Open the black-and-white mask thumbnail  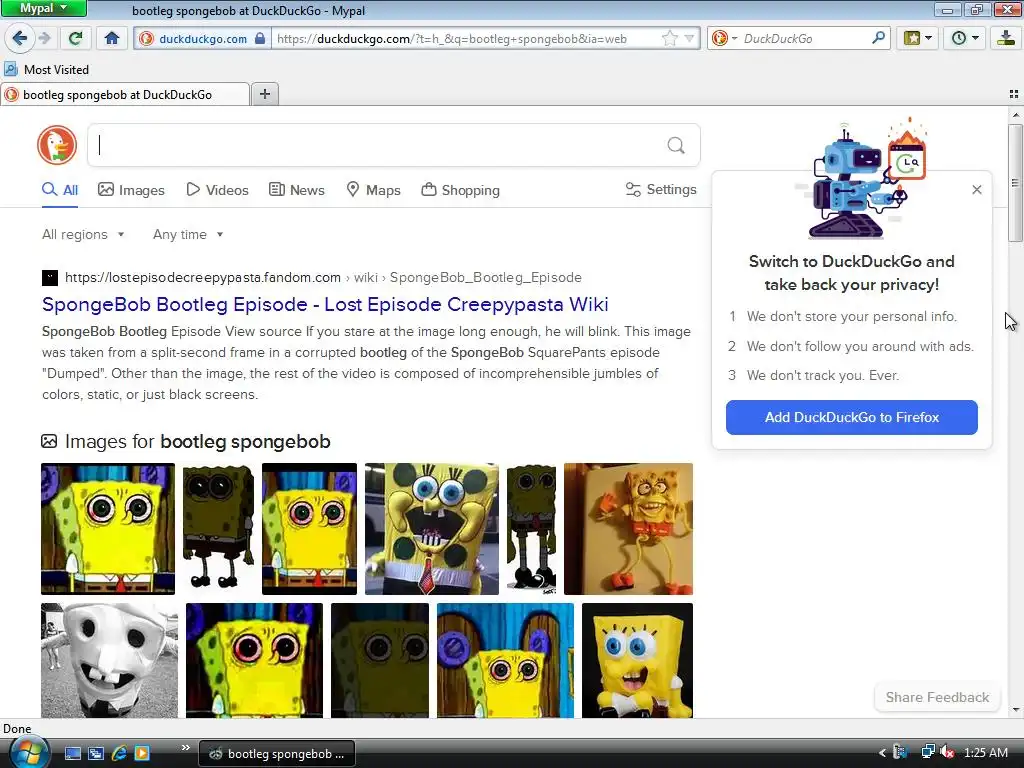(109, 660)
